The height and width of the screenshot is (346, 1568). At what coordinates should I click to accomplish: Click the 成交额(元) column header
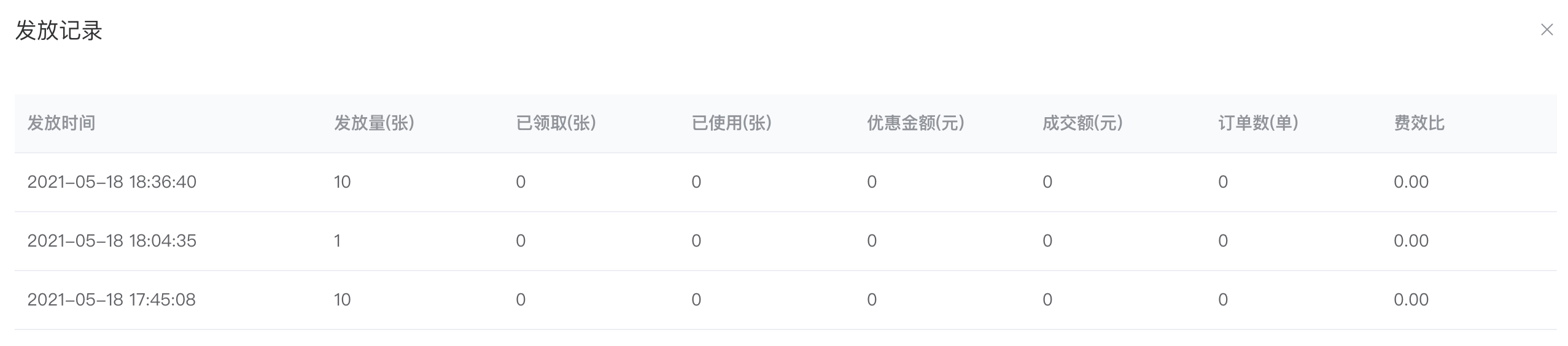click(1082, 123)
